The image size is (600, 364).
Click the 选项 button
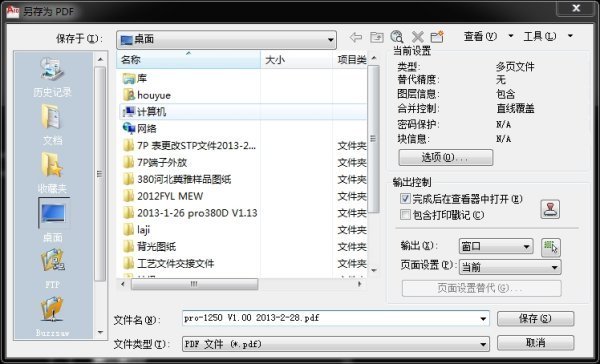click(446, 157)
